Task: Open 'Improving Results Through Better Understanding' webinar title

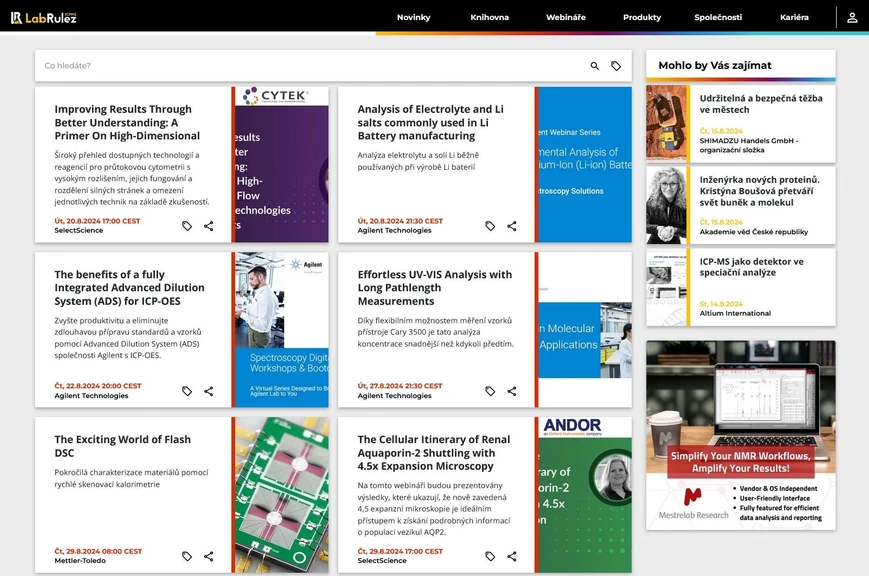Action: pos(127,123)
